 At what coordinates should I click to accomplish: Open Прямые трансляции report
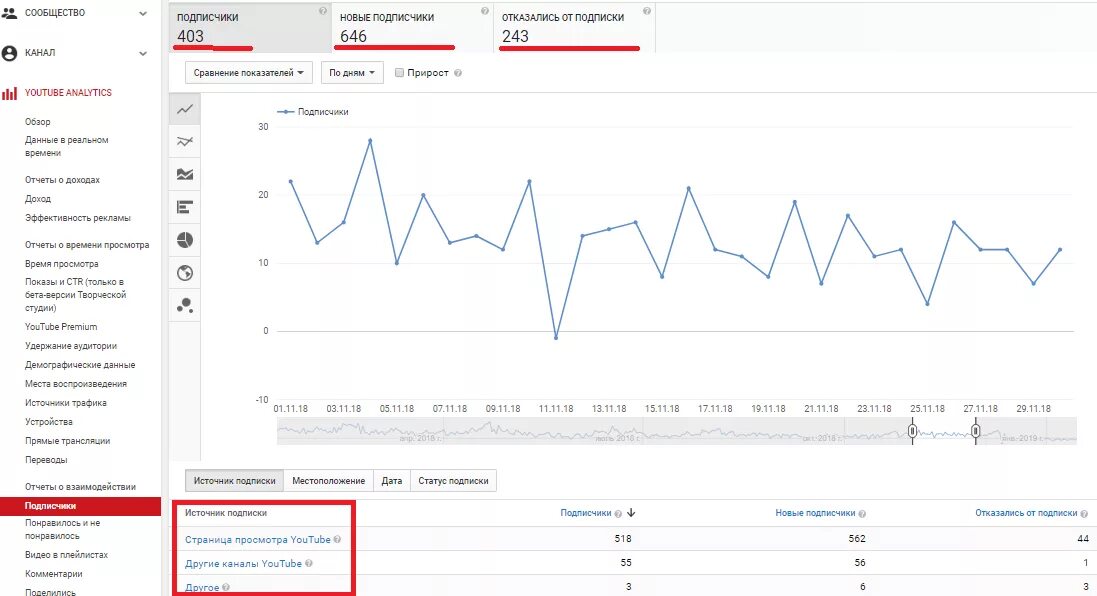coord(67,441)
